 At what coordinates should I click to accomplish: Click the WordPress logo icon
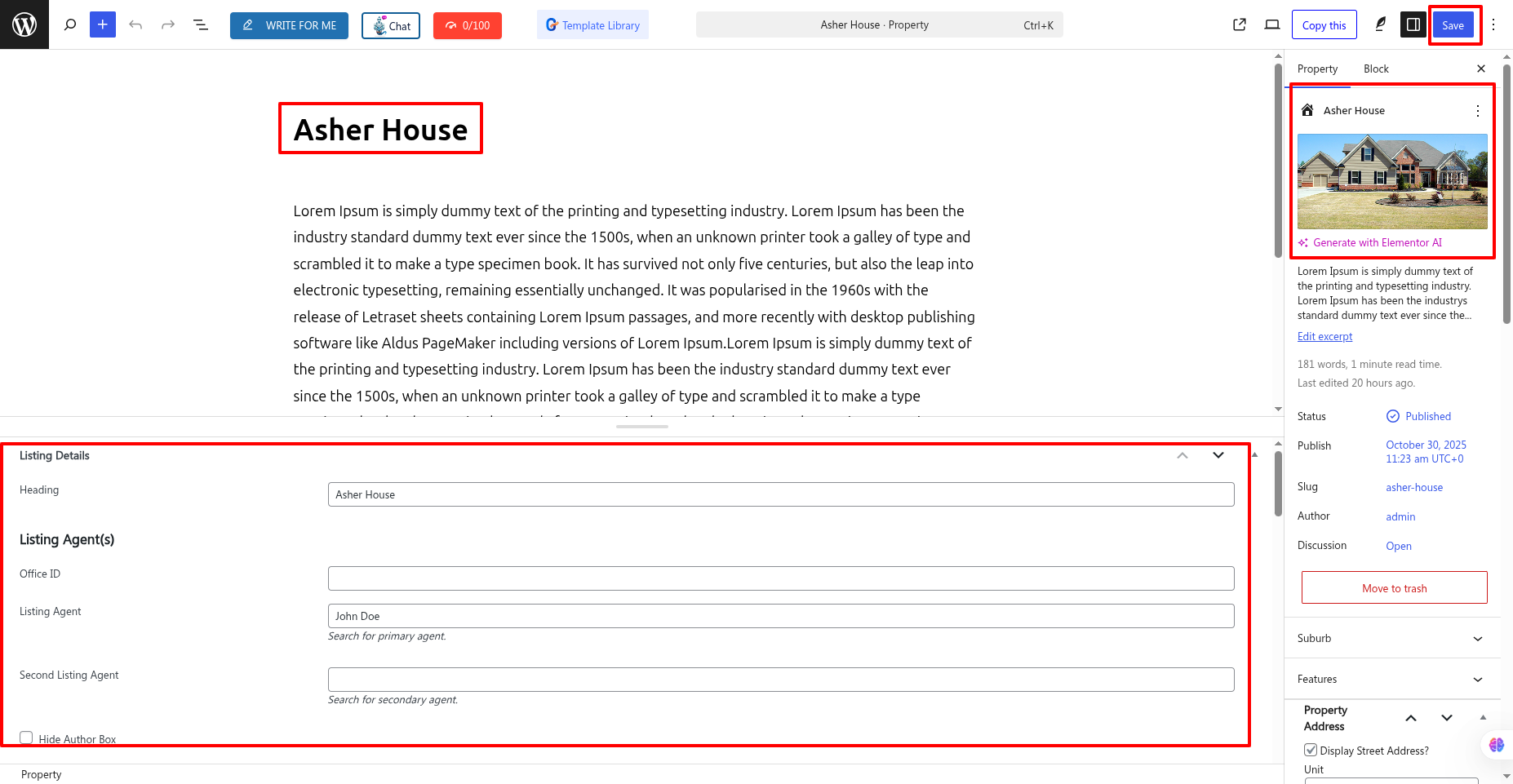[x=24, y=24]
